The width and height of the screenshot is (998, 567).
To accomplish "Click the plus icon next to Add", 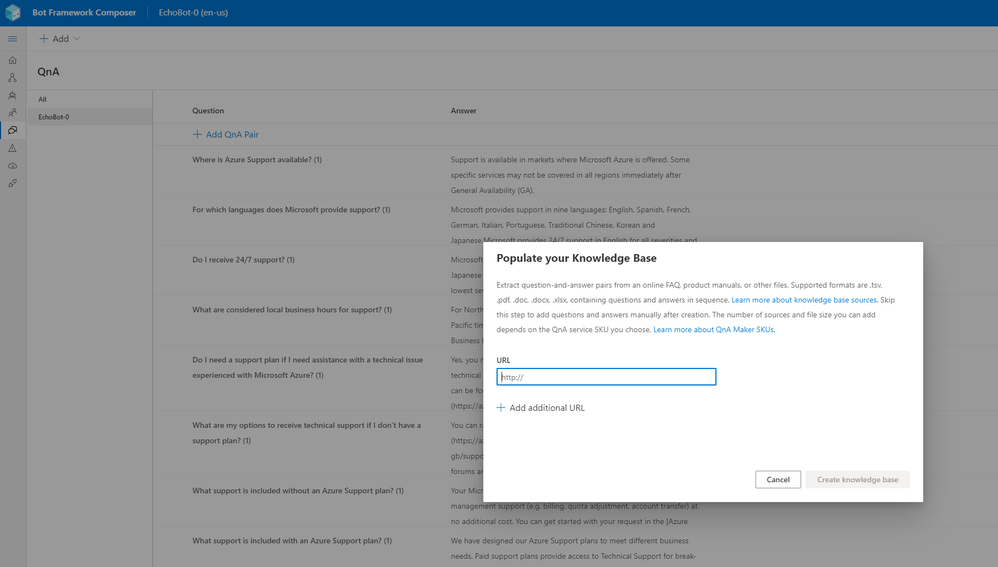I will coord(44,39).
